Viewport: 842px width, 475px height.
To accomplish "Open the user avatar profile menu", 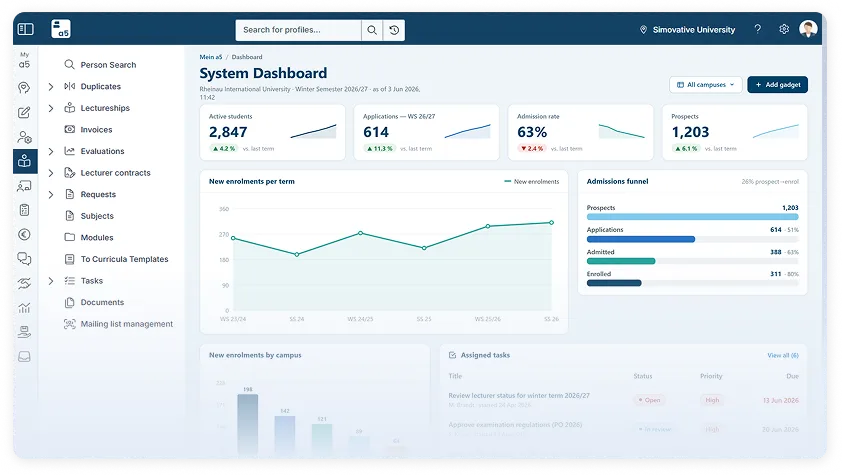I will click(808, 29).
